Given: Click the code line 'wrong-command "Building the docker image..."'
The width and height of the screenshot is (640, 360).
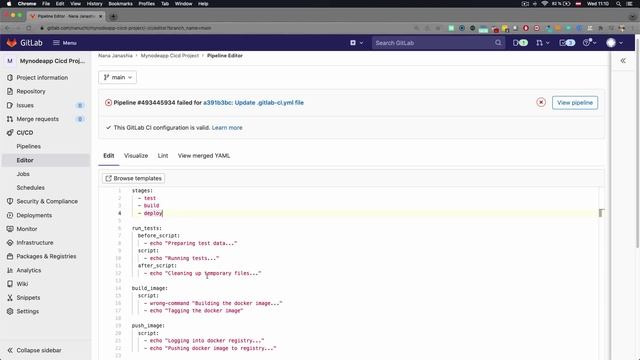Looking at the screenshot, I should click(x=216, y=303).
